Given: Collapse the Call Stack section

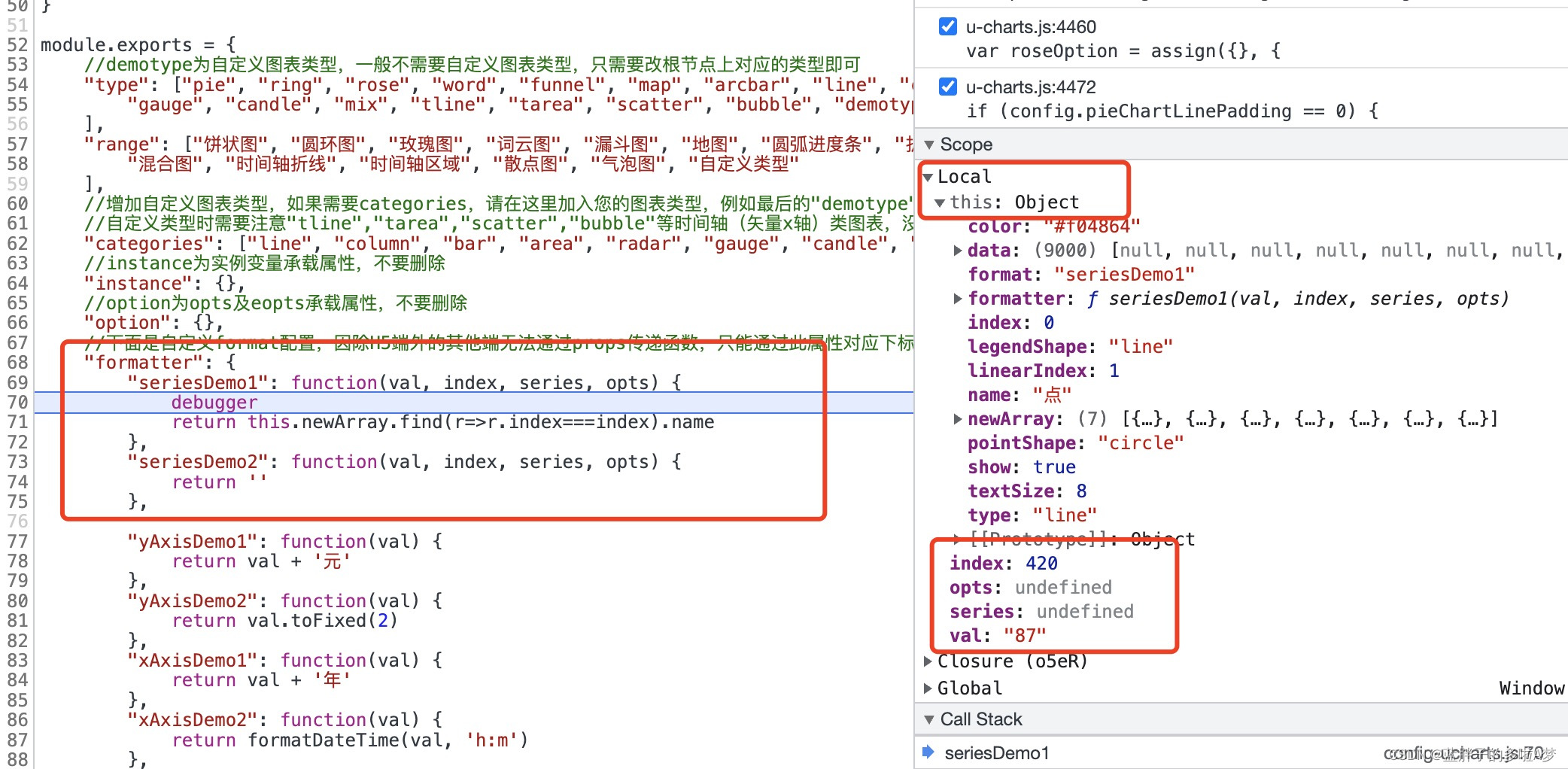Looking at the screenshot, I should tap(930, 719).
